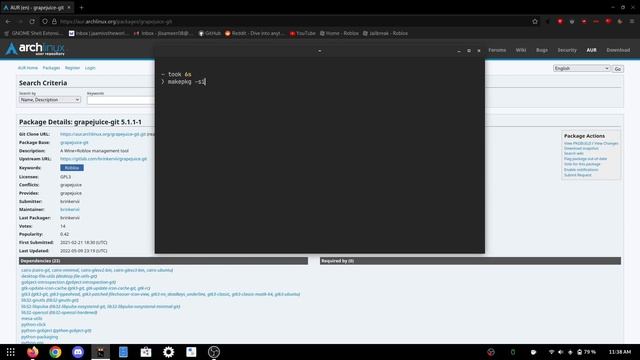Click Flag package out-of-date link
640x360 pixels.
tap(585, 159)
